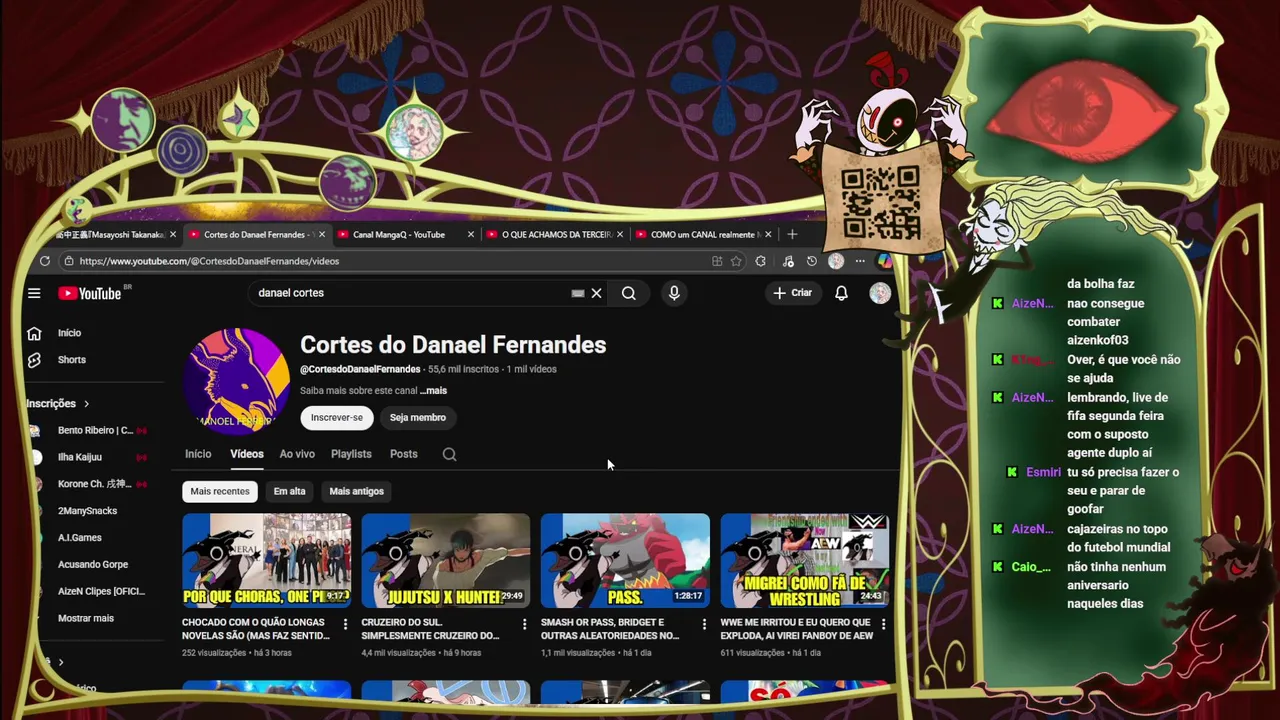Select the Mais recentes filter chip
Image resolution: width=1280 pixels, height=720 pixels.
tap(220, 491)
